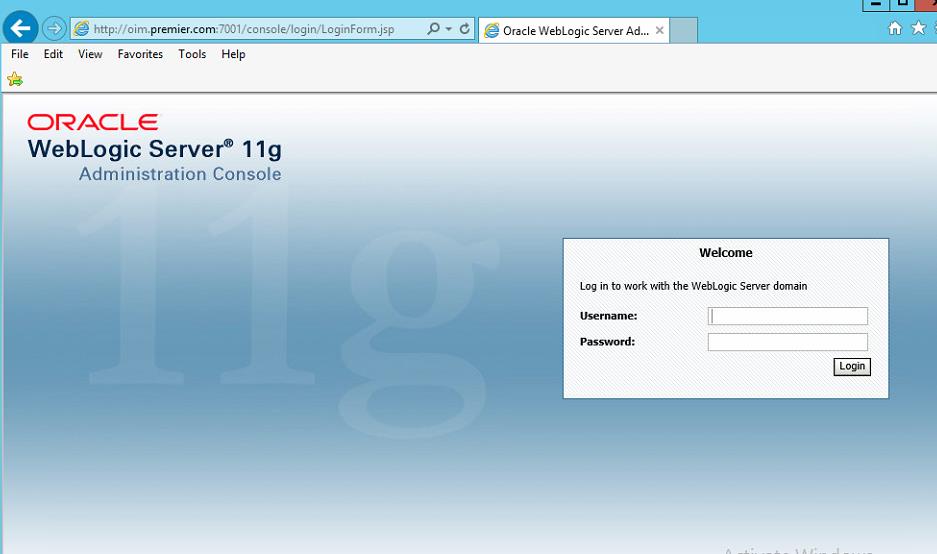The image size is (937, 554).
Task: Open the Tools menu
Action: point(192,54)
